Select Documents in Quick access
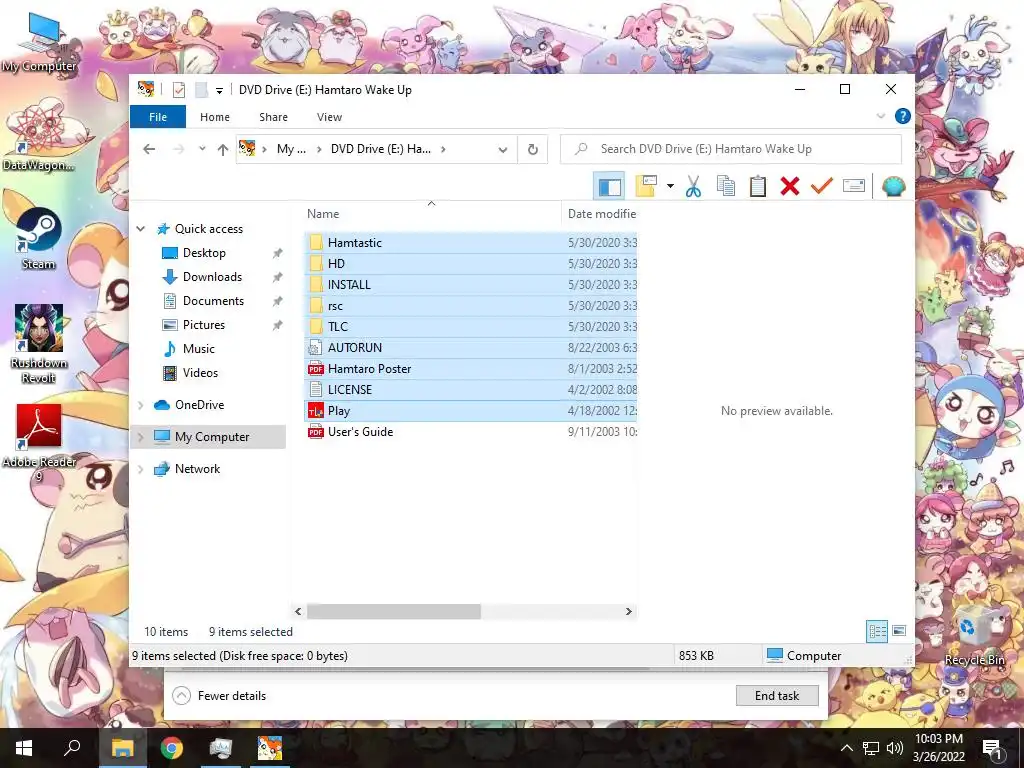 (213, 301)
